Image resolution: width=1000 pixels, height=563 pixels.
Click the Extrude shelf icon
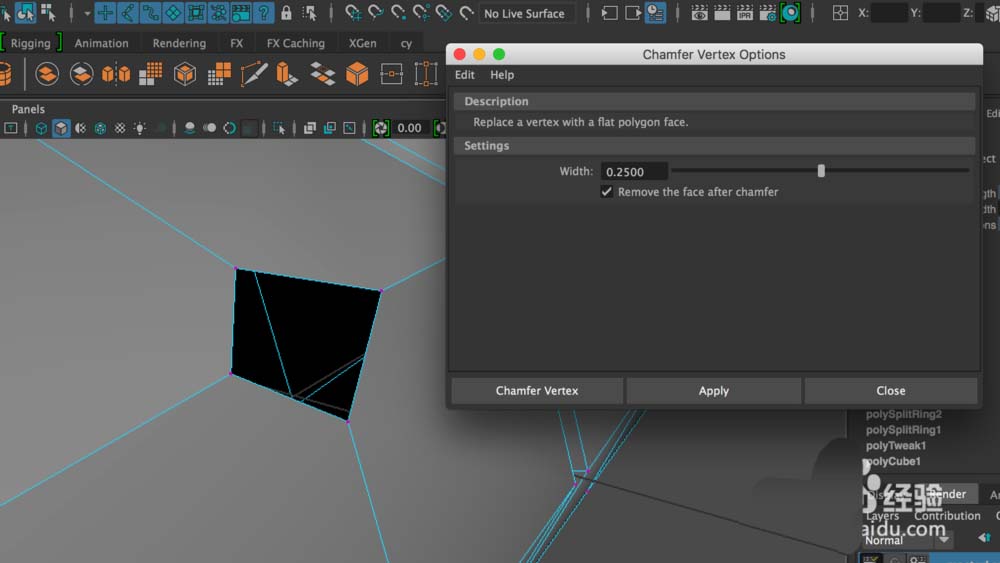pyautogui.click(x=287, y=74)
